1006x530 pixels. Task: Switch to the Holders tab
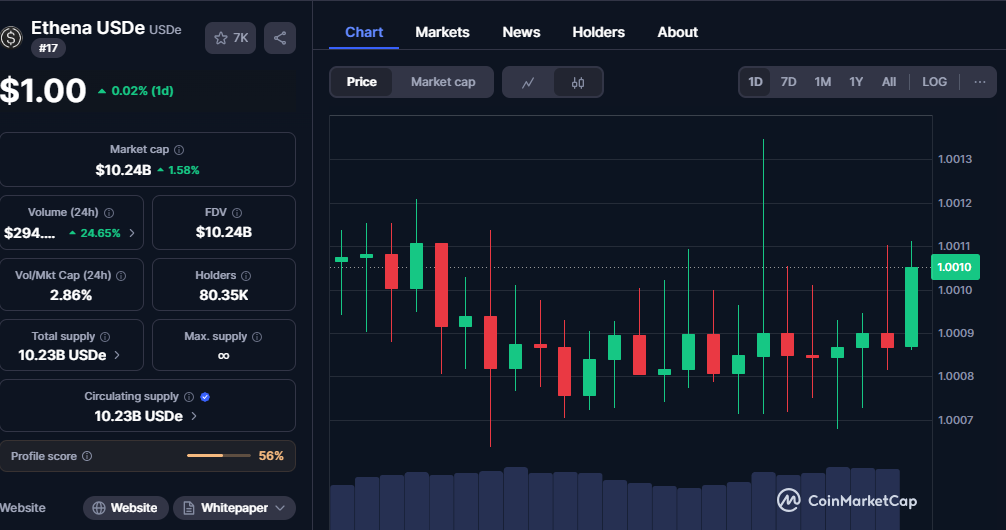[598, 32]
